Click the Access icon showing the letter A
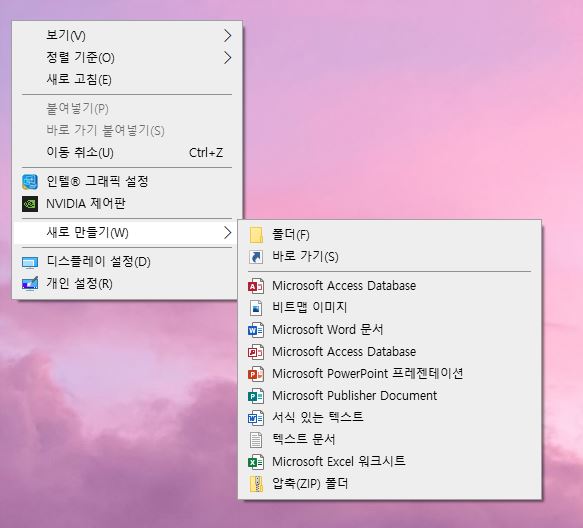This screenshot has height=528, width=583. [256, 286]
